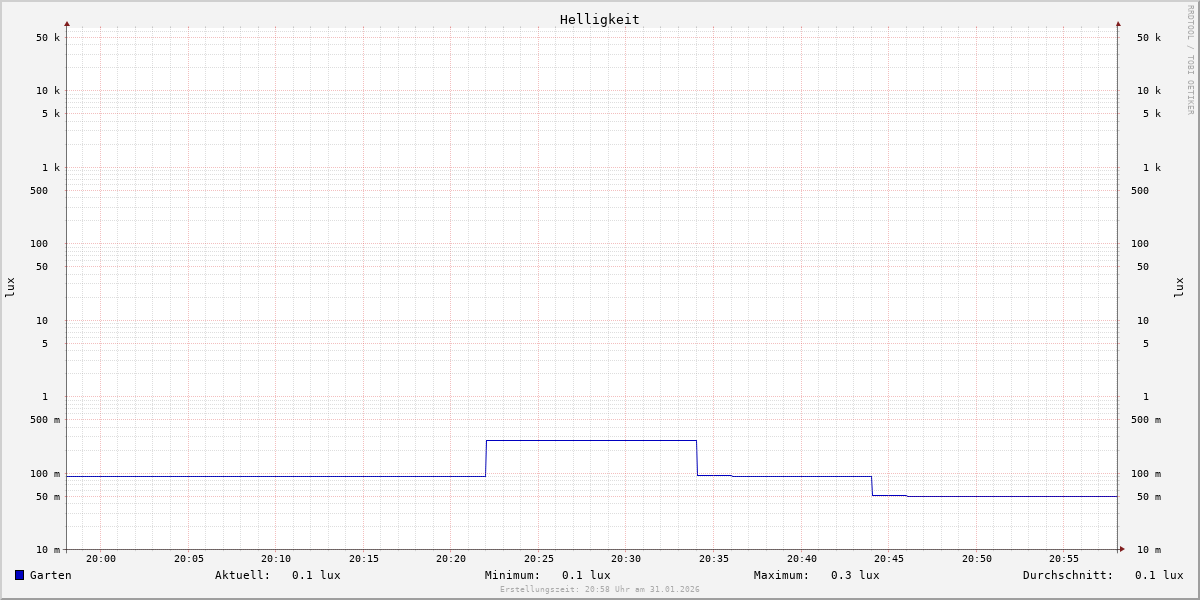Screen dimensions: 1200x600
Task: Click the vertical 'lux' label on left axis
Action: 10,288
